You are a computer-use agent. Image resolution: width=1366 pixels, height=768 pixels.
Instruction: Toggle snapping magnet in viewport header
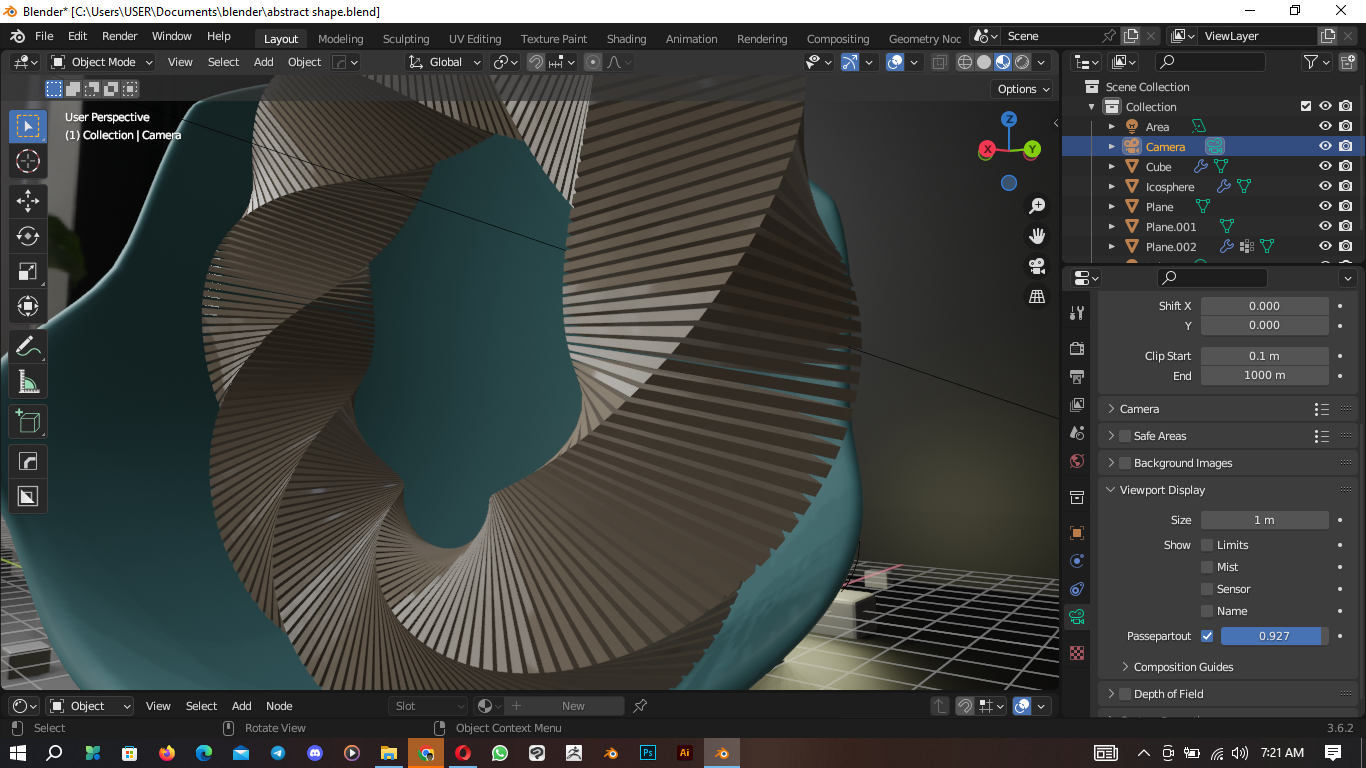[536, 62]
